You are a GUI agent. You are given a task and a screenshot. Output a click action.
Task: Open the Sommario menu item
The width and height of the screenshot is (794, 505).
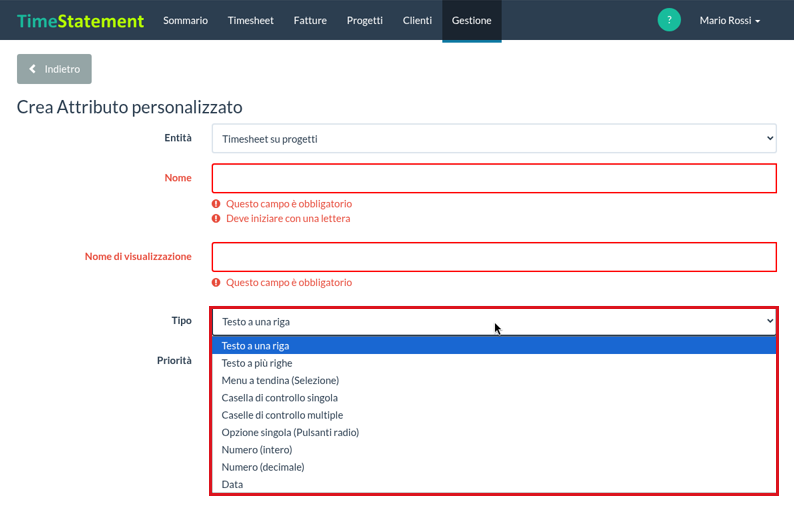pos(185,20)
